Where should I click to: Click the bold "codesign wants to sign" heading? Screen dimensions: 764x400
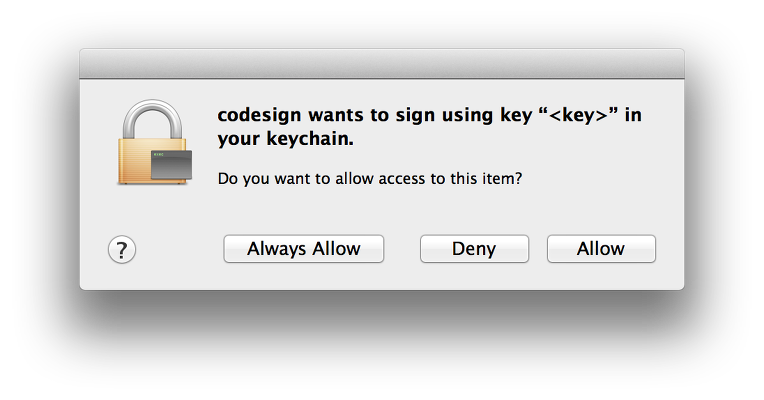coord(429,127)
